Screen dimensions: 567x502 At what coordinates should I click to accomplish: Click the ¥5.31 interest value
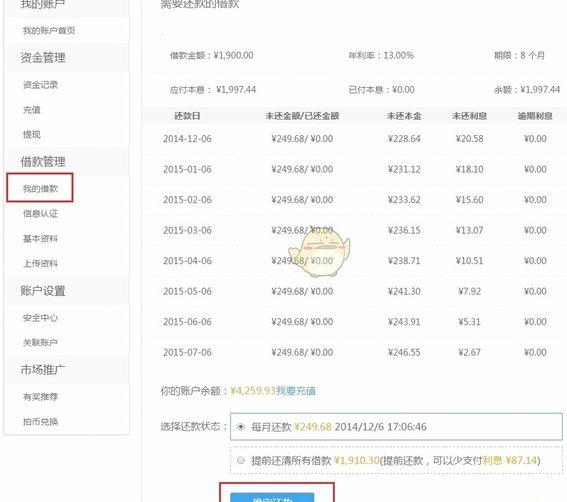(469, 322)
